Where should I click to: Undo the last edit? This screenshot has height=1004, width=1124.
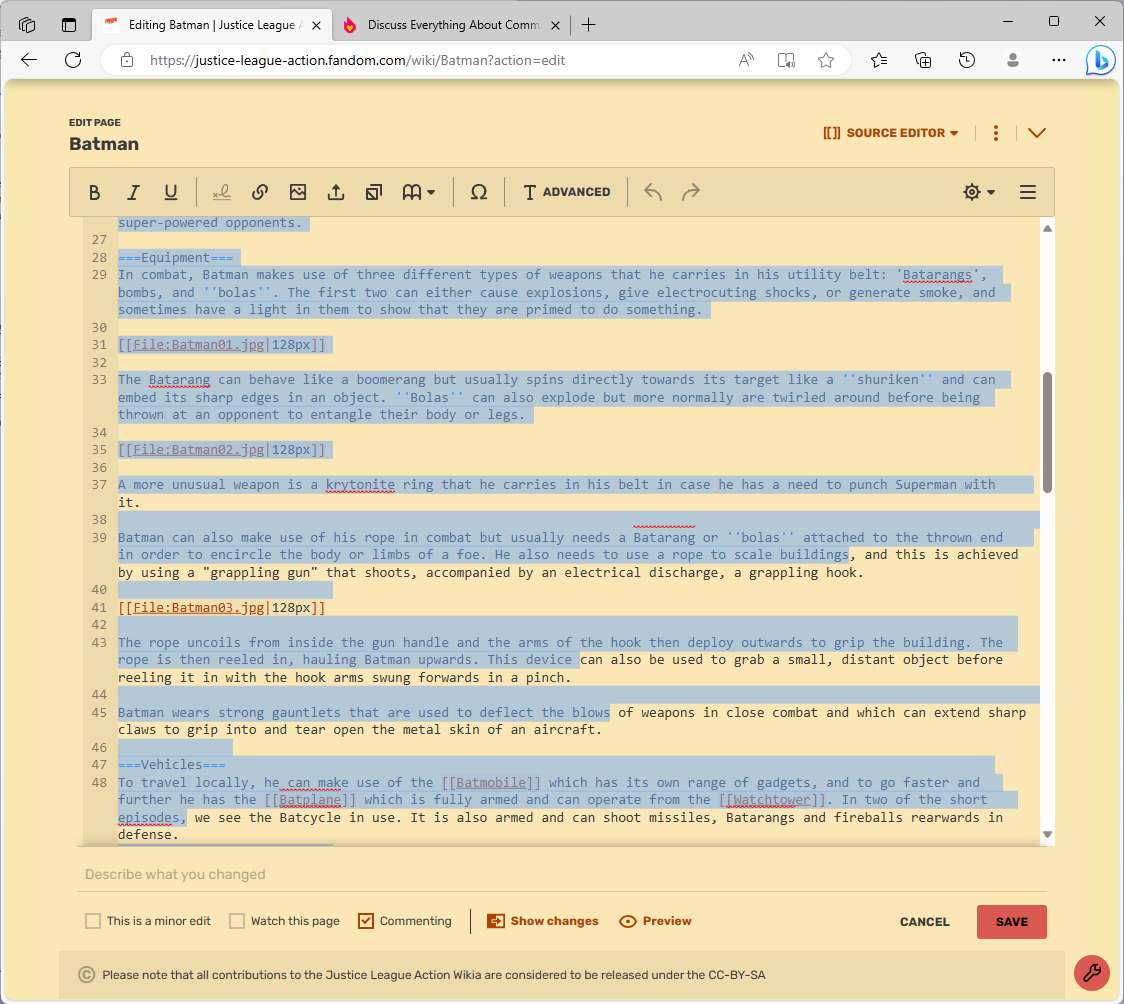[x=652, y=192]
